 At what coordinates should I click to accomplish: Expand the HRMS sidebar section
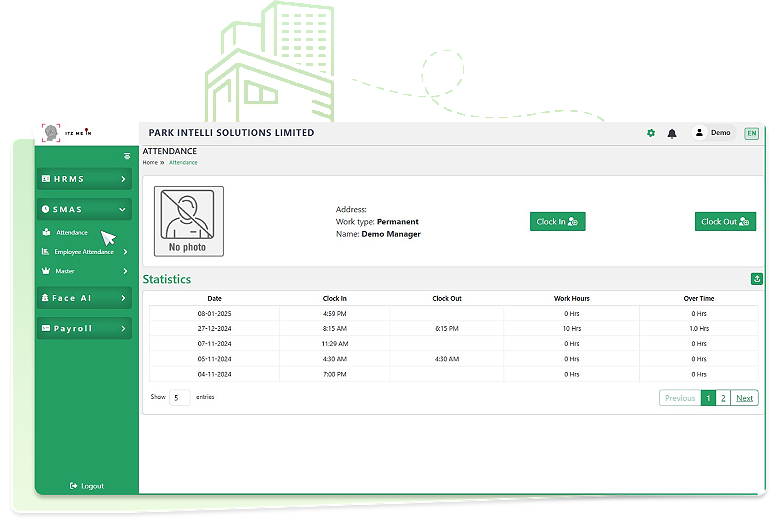click(x=84, y=179)
